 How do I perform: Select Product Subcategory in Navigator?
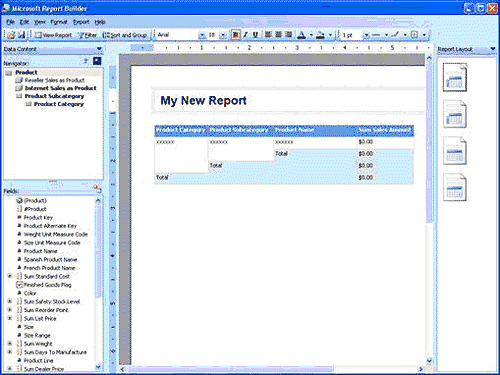[x=54, y=96]
